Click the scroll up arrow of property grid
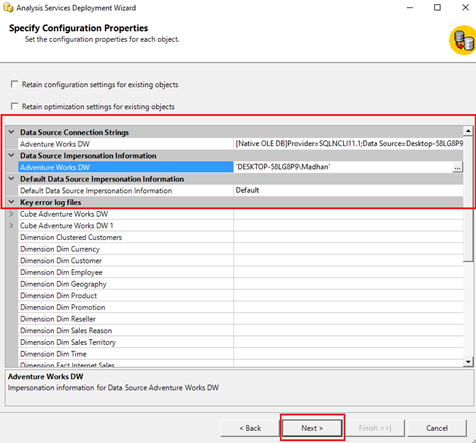This screenshot has height=443, width=476. click(x=468, y=131)
